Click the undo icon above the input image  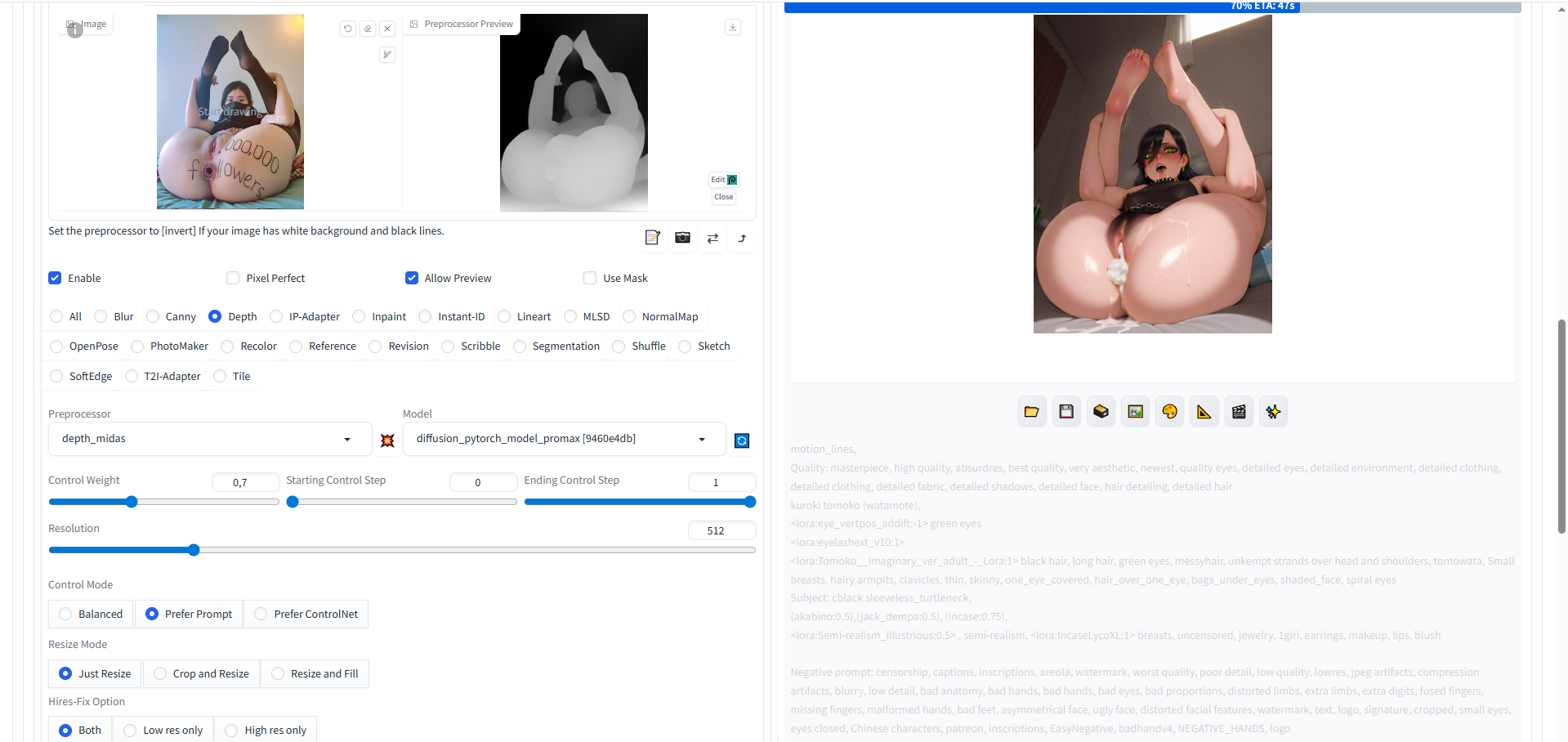click(x=348, y=29)
